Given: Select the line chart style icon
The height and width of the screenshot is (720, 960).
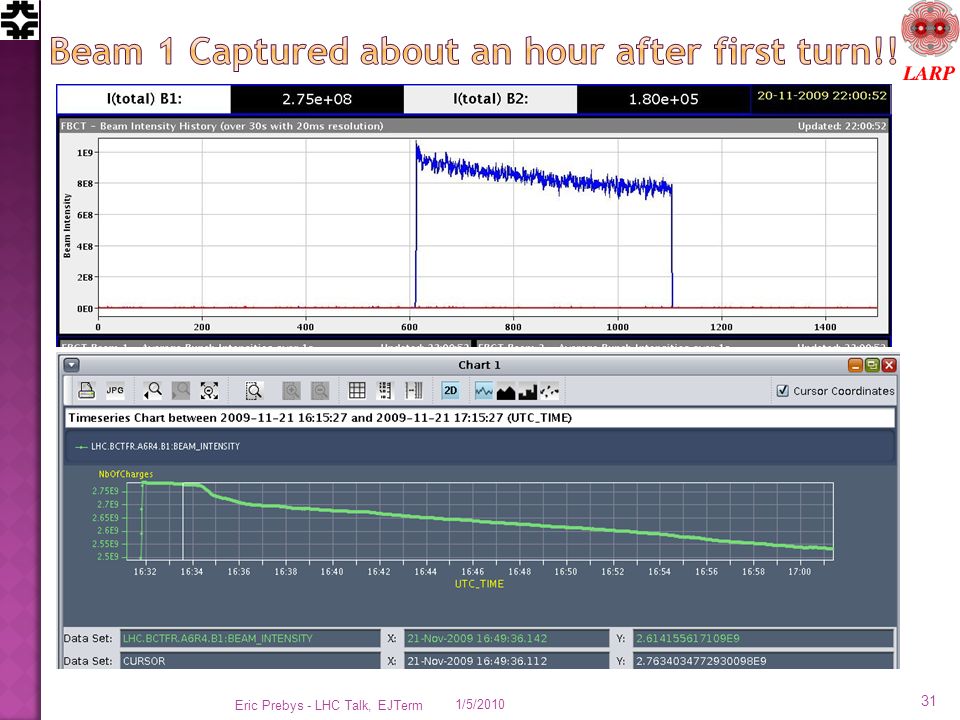Looking at the screenshot, I should click(484, 391).
